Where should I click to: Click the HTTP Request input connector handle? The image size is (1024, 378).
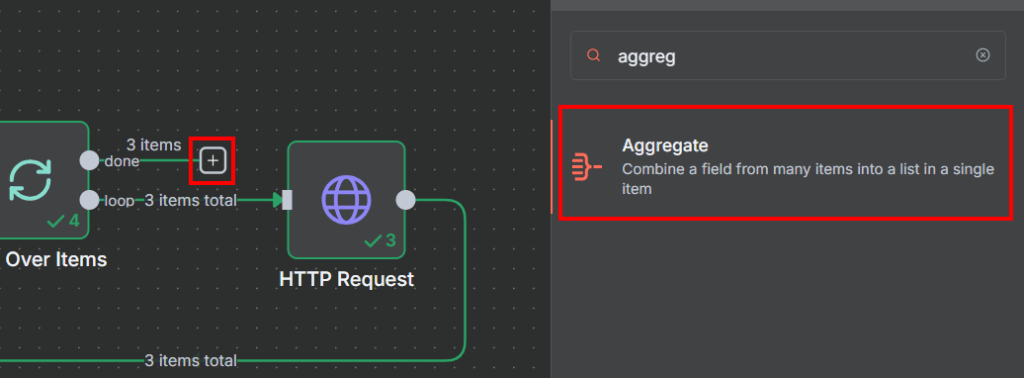point(287,200)
